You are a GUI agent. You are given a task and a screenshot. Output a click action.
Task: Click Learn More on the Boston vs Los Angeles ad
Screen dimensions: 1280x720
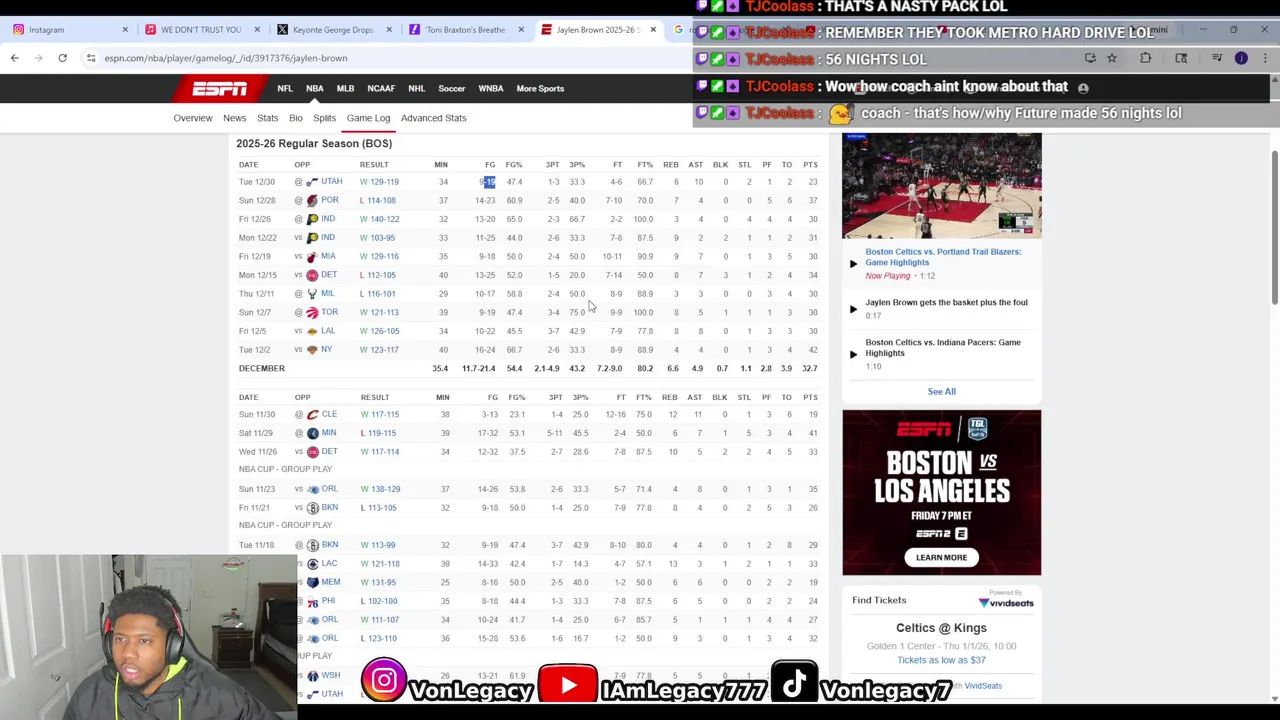pos(941,558)
